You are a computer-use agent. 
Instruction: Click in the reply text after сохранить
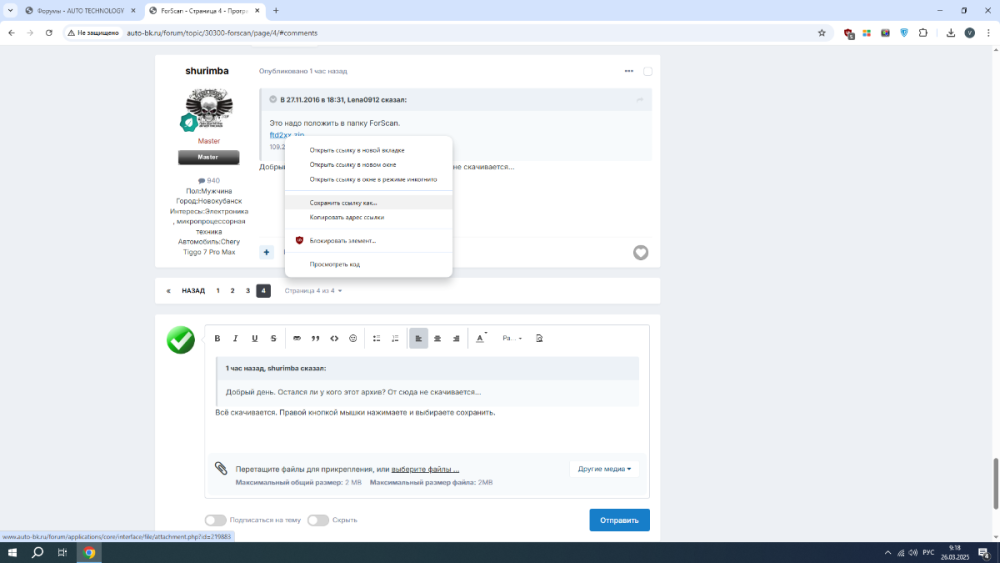(497, 413)
